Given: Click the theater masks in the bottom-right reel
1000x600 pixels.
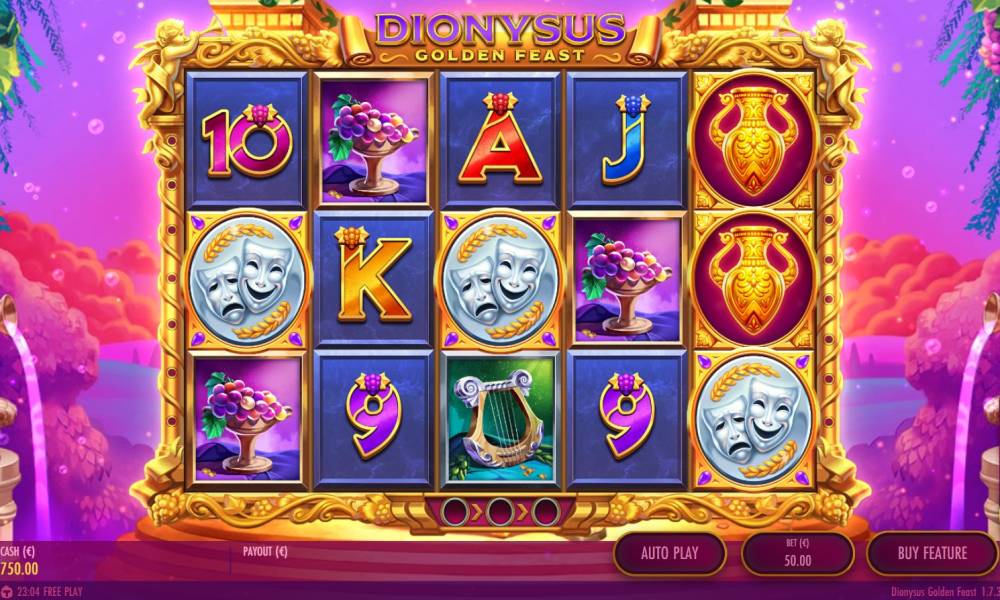Looking at the screenshot, I should [754, 419].
